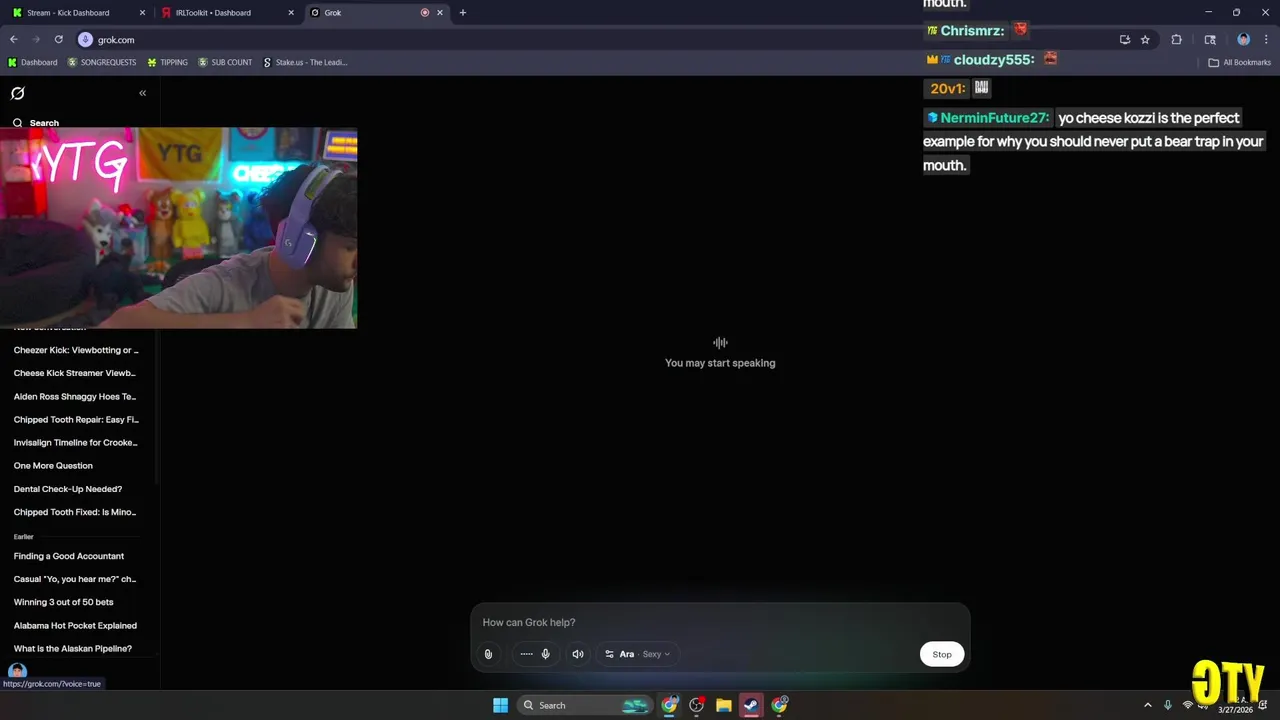Open the All Bookmarks folder
1280x720 pixels.
pos(1240,62)
